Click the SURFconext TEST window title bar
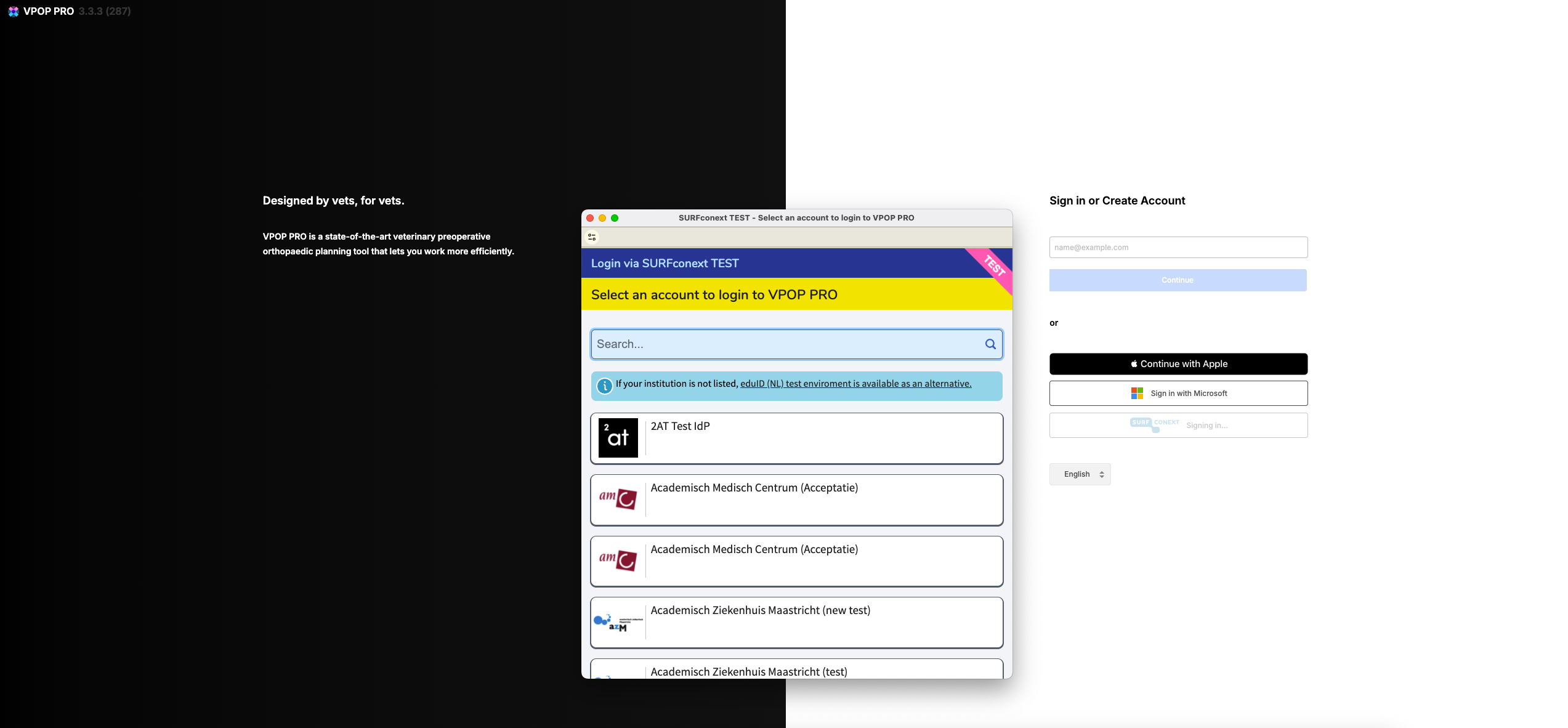The image size is (1568, 728). tap(796, 218)
